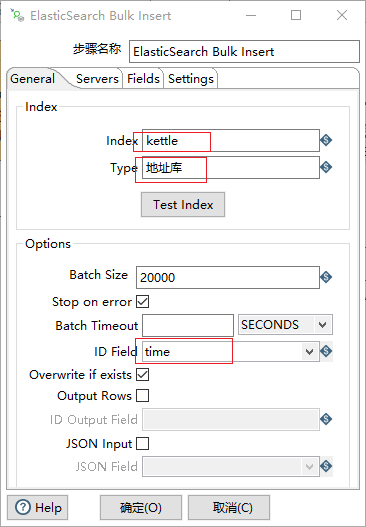Open the Fields tab
This screenshot has width=366, height=527.
(x=143, y=79)
